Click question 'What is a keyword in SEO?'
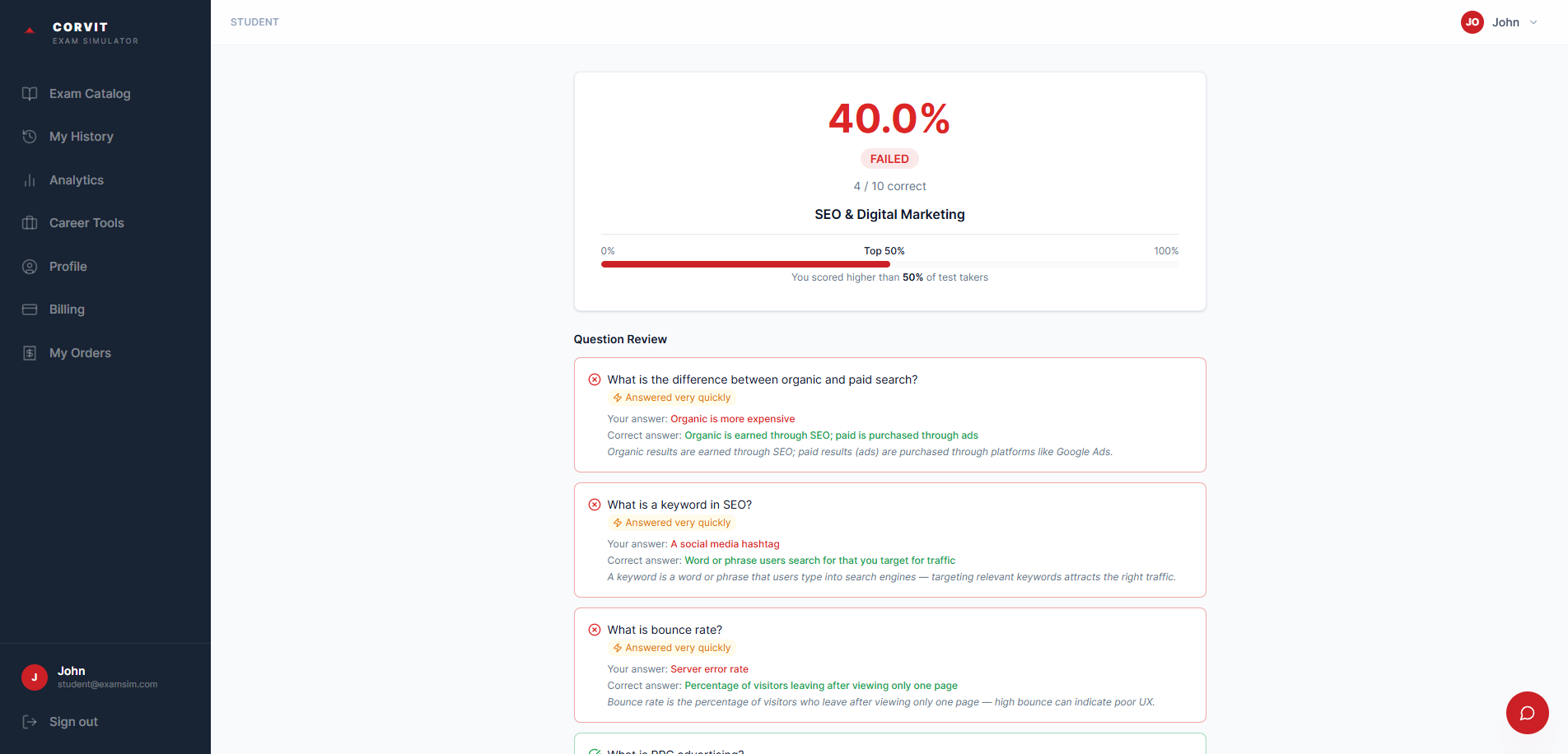The height and width of the screenshot is (754, 1568). tap(679, 505)
